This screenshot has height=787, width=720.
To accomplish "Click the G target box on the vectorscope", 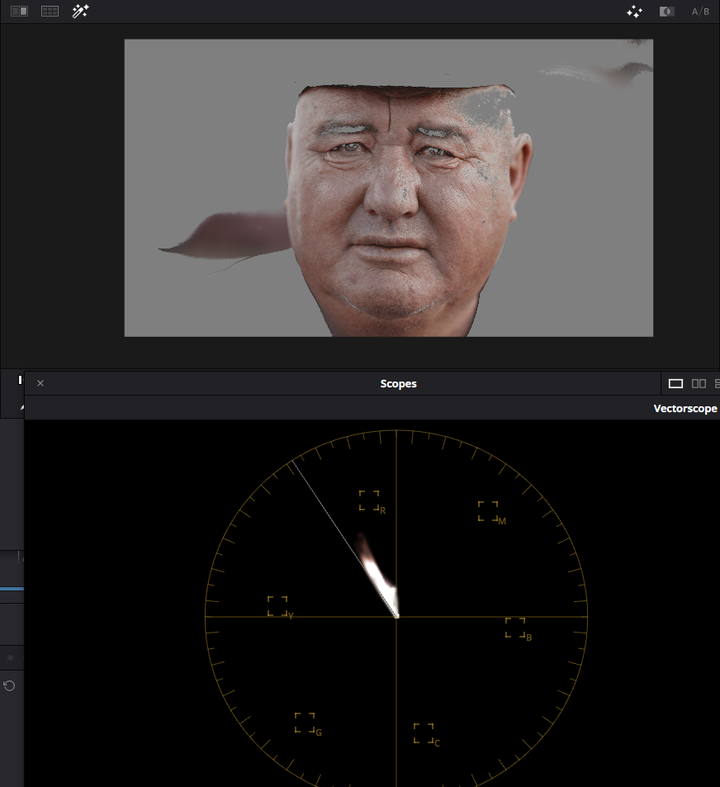I will [x=305, y=723].
